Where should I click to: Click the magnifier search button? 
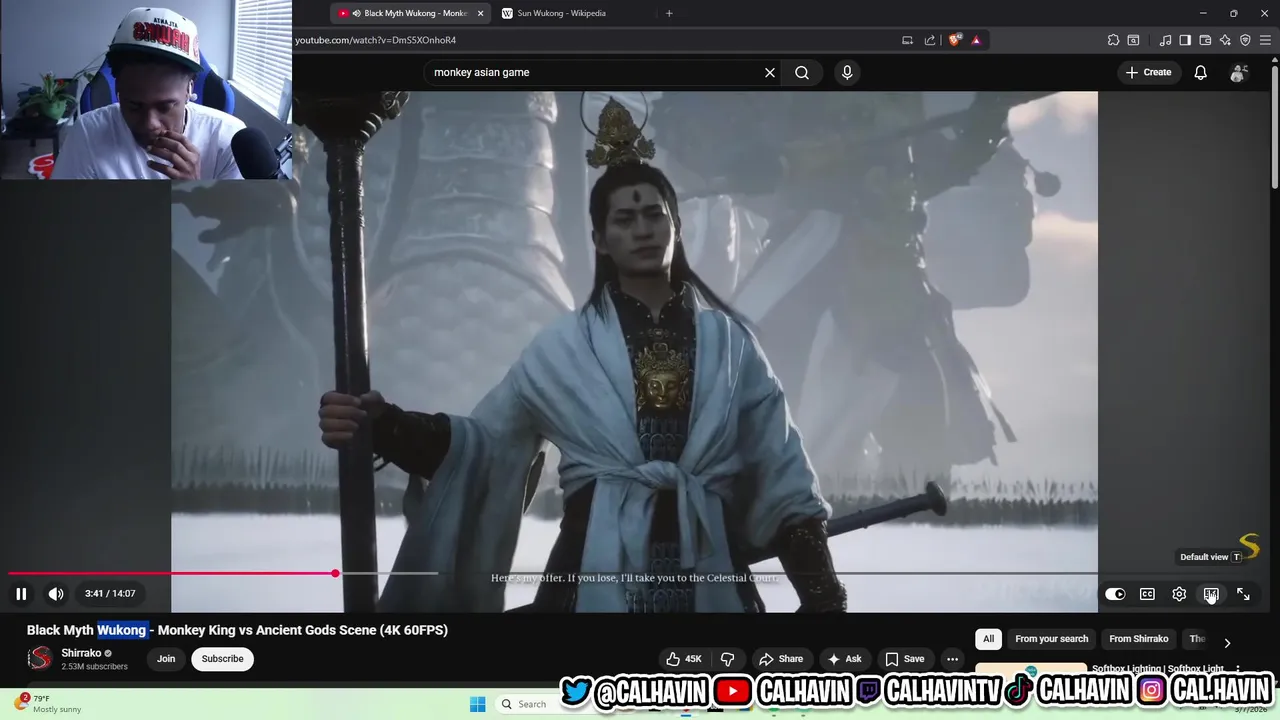pyautogui.click(x=802, y=72)
